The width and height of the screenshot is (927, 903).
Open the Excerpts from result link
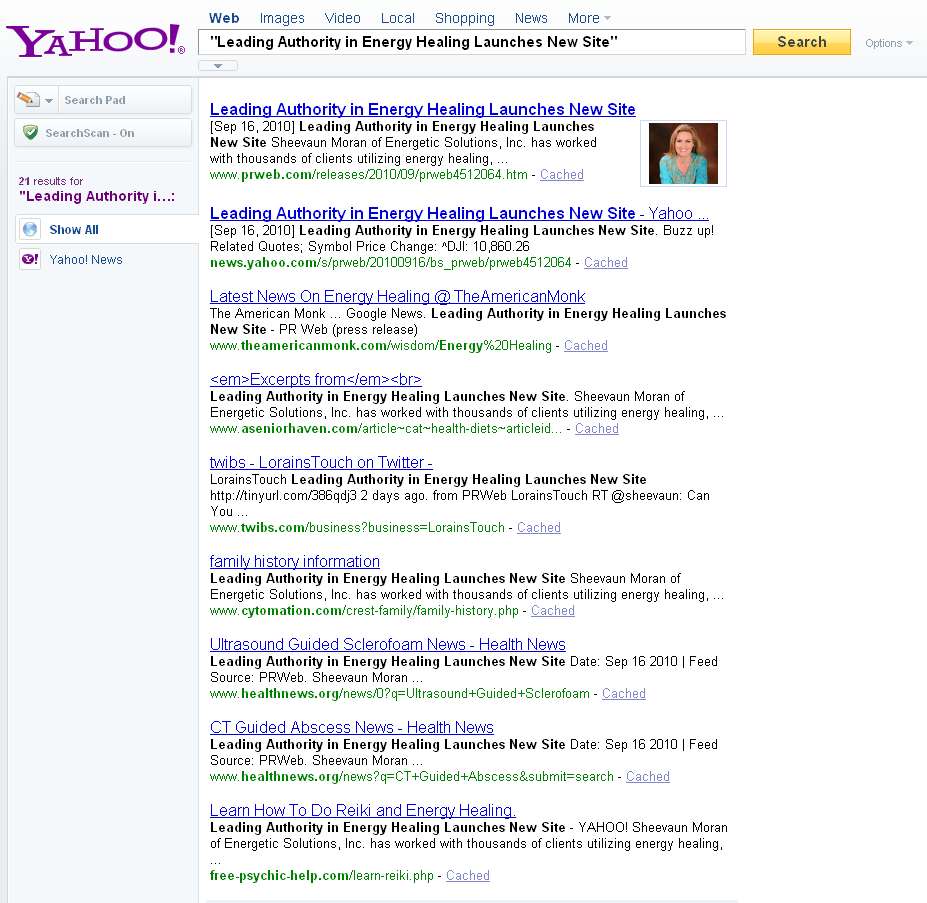click(x=316, y=379)
